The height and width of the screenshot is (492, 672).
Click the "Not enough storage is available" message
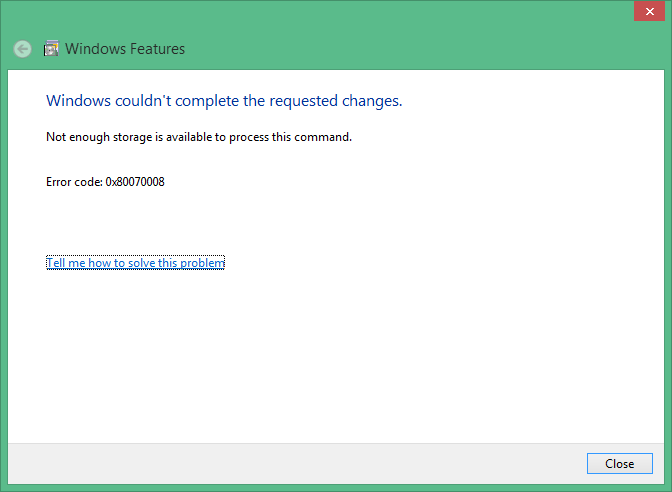pos(199,137)
